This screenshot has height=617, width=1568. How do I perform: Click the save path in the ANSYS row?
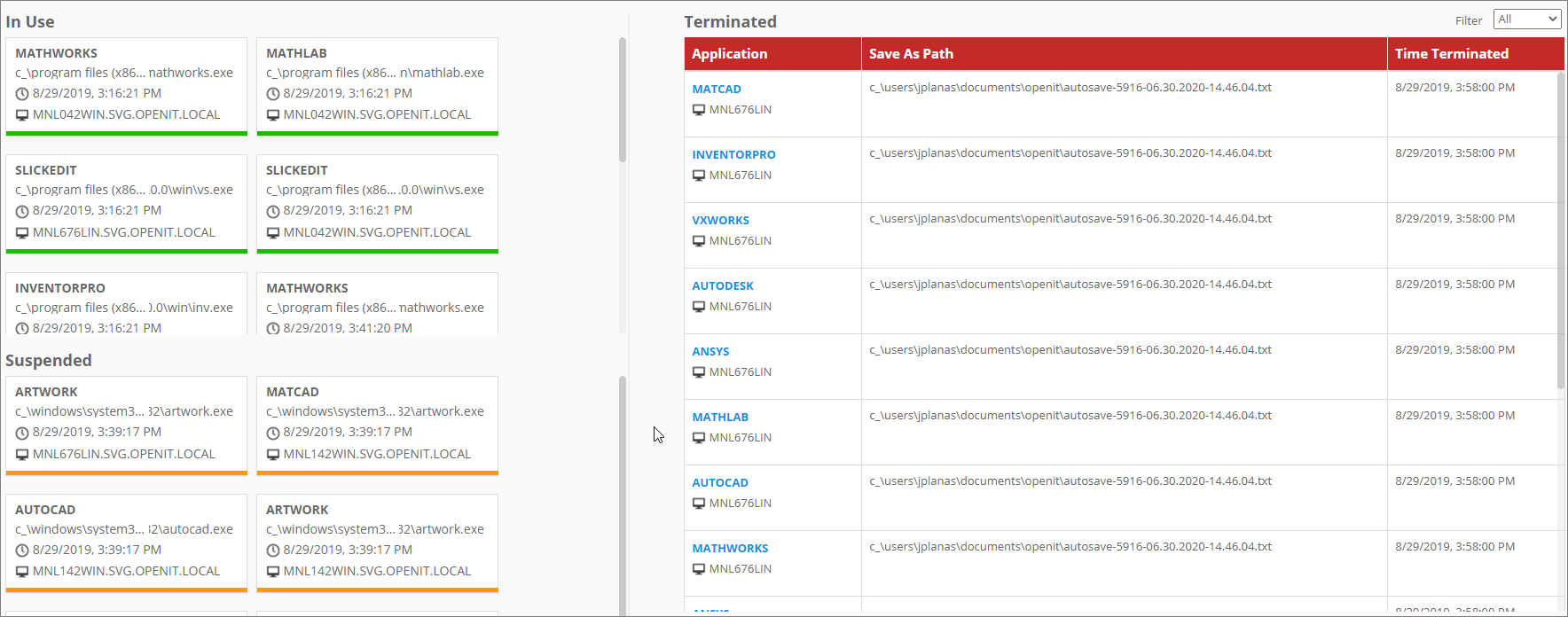[x=1070, y=350]
